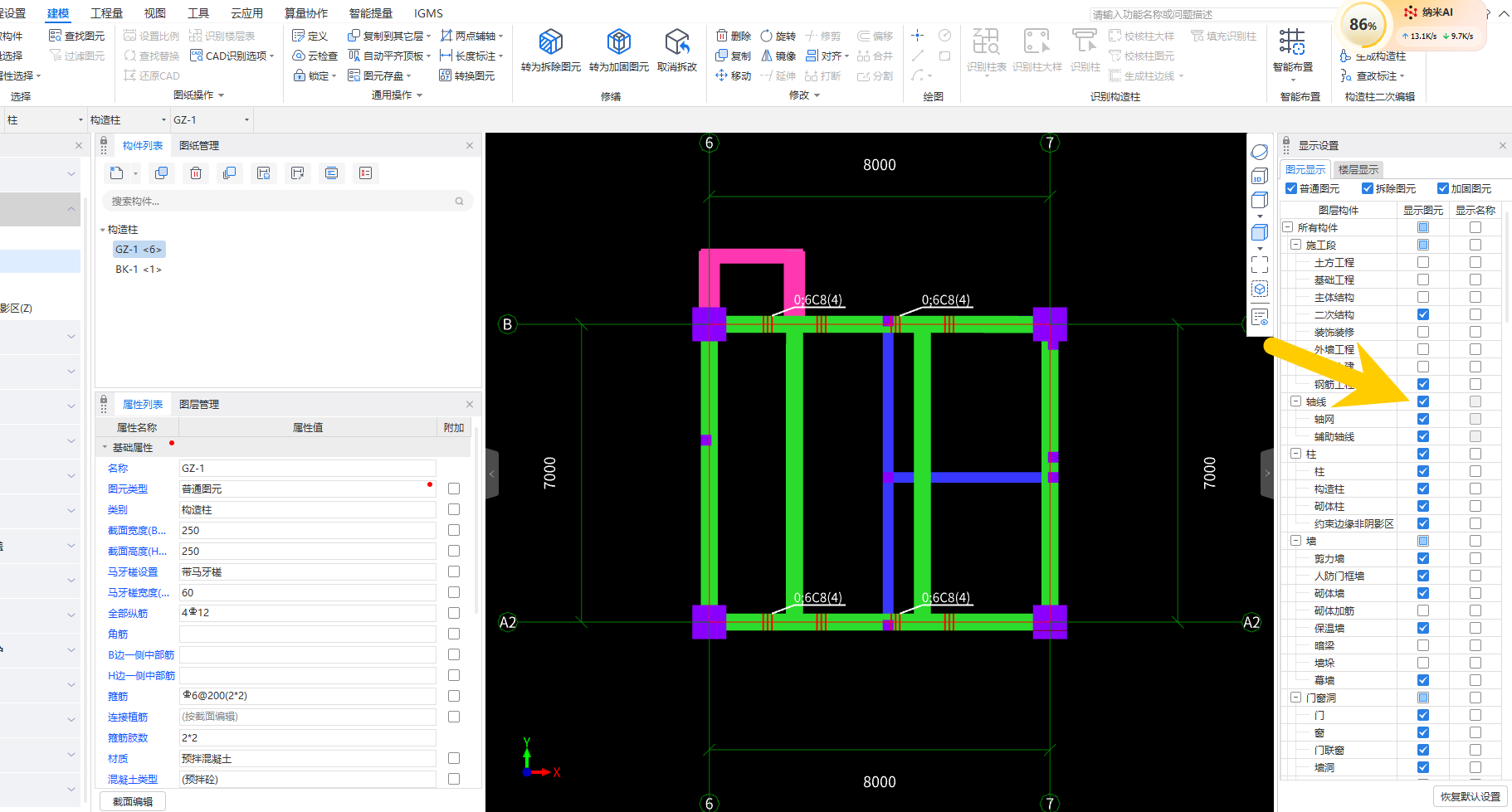Click the function search box at top
The width and height of the screenshot is (1512, 812).
(x=1212, y=14)
